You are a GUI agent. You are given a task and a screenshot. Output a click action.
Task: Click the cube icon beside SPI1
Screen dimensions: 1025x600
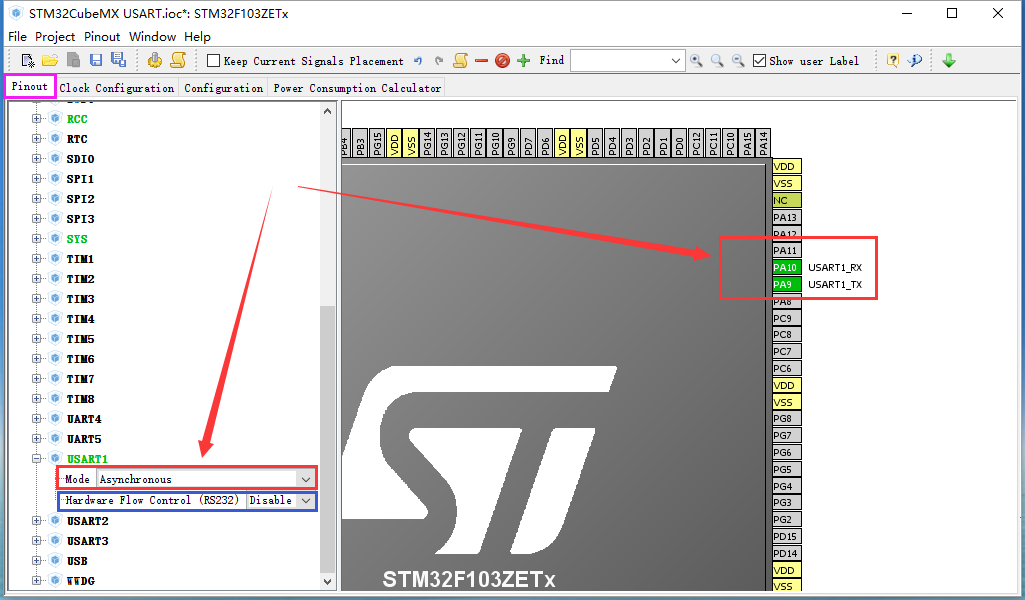(56, 178)
